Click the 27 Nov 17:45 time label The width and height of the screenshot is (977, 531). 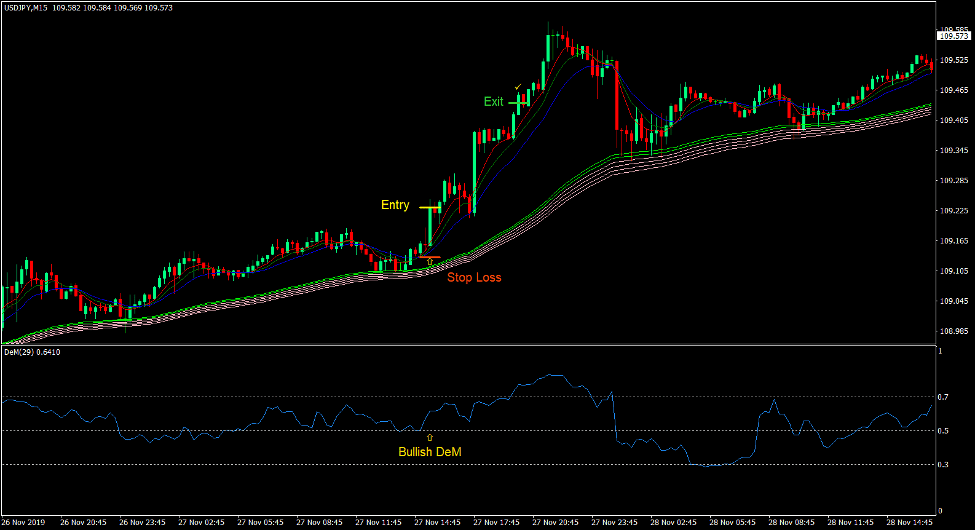coord(496,522)
